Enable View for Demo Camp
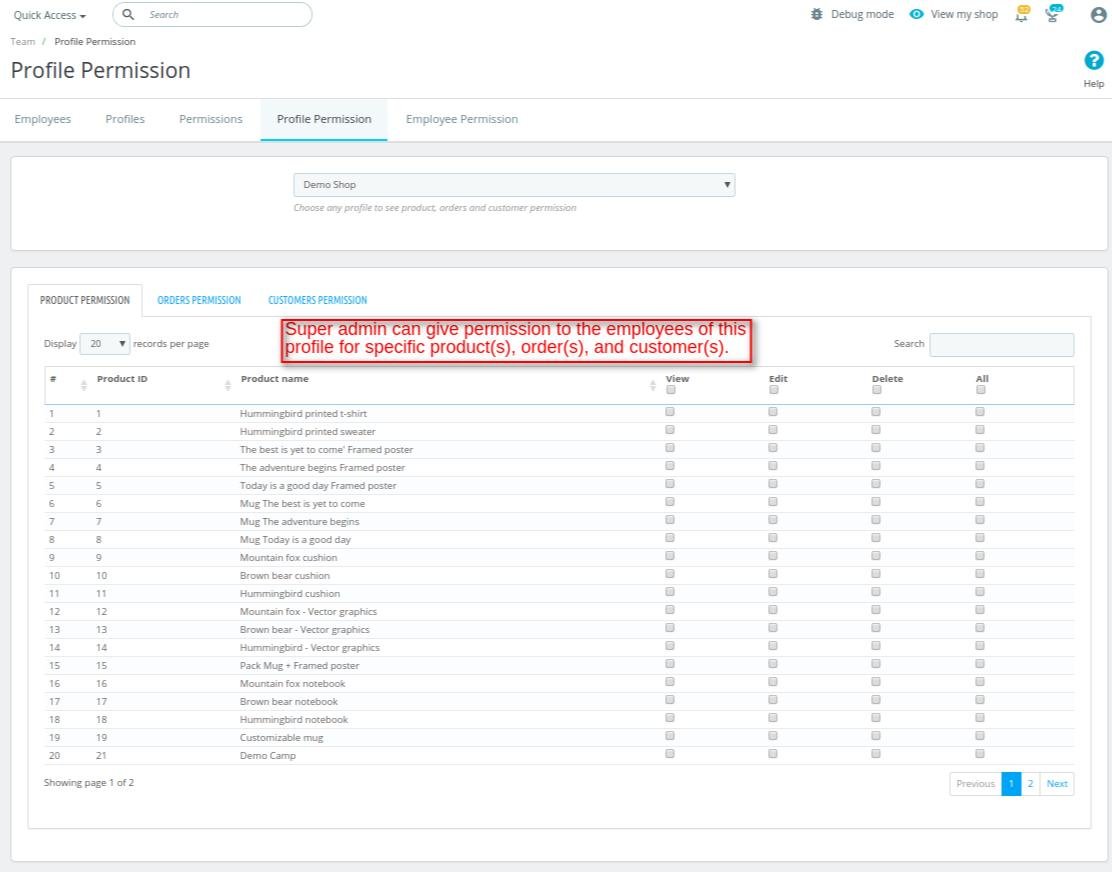The width and height of the screenshot is (1112, 872). [670, 754]
